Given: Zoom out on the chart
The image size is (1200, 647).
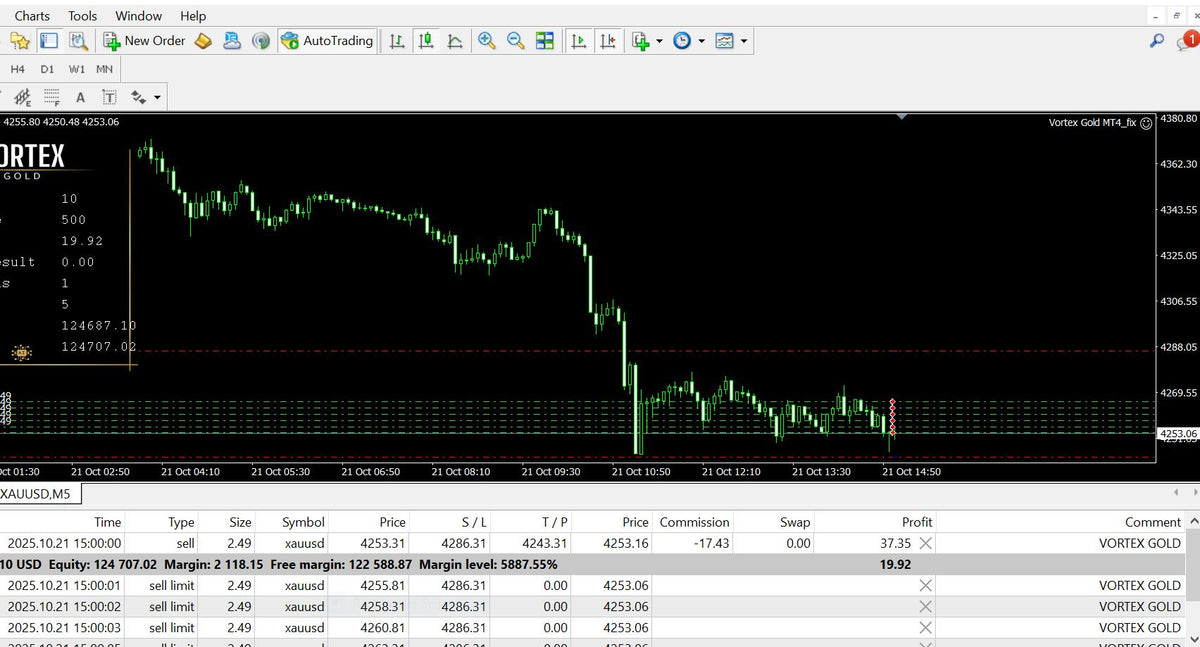Looking at the screenshot, I should (516, 41).
